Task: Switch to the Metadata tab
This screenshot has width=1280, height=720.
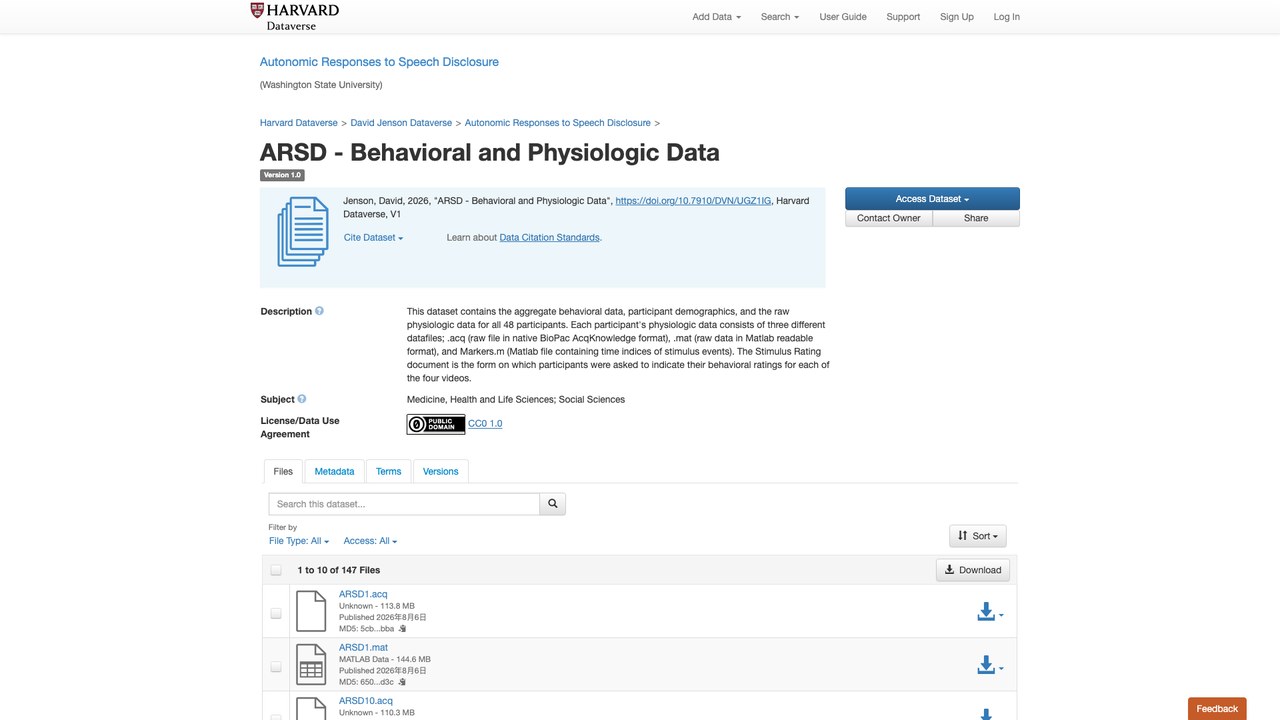Action: [x=334, y=471]
